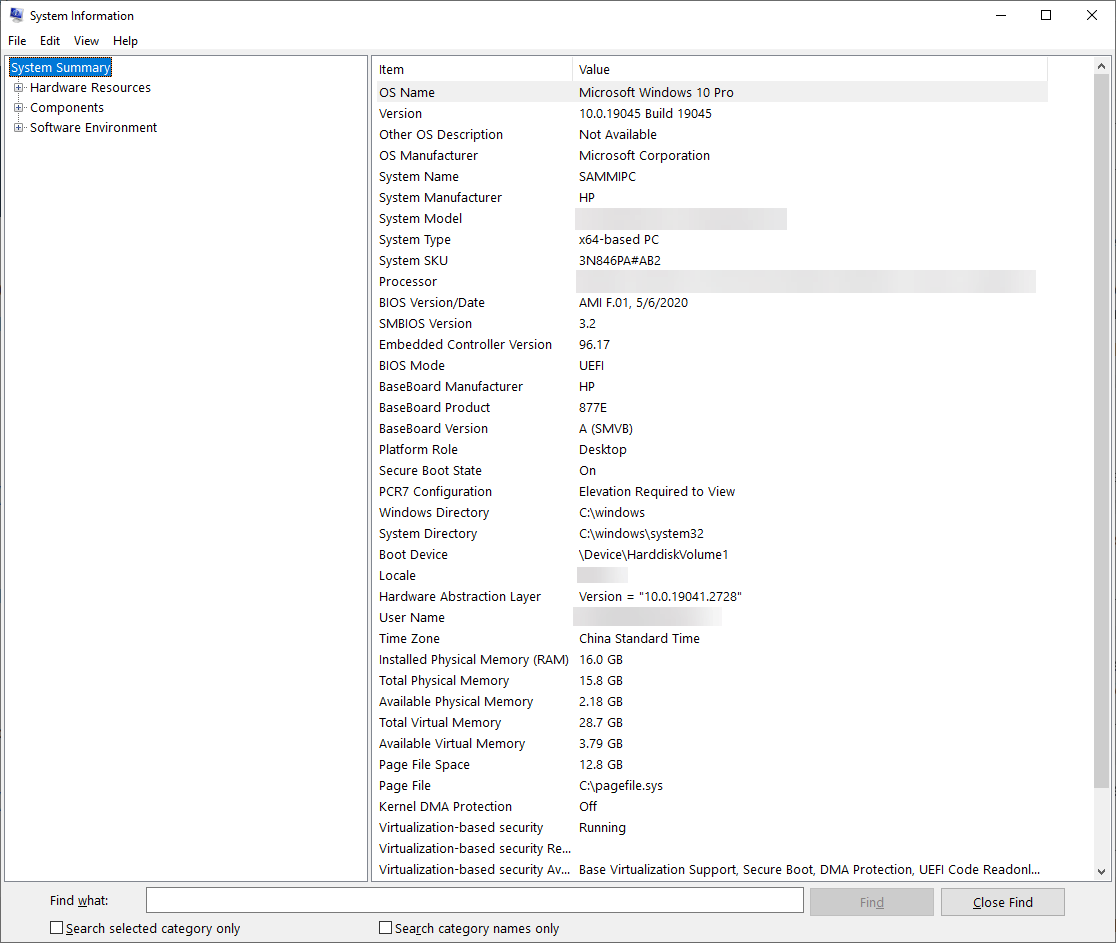Select the BIOS Mode row
This screenshot has width=1116, height=943.
(x=712, y=365)
